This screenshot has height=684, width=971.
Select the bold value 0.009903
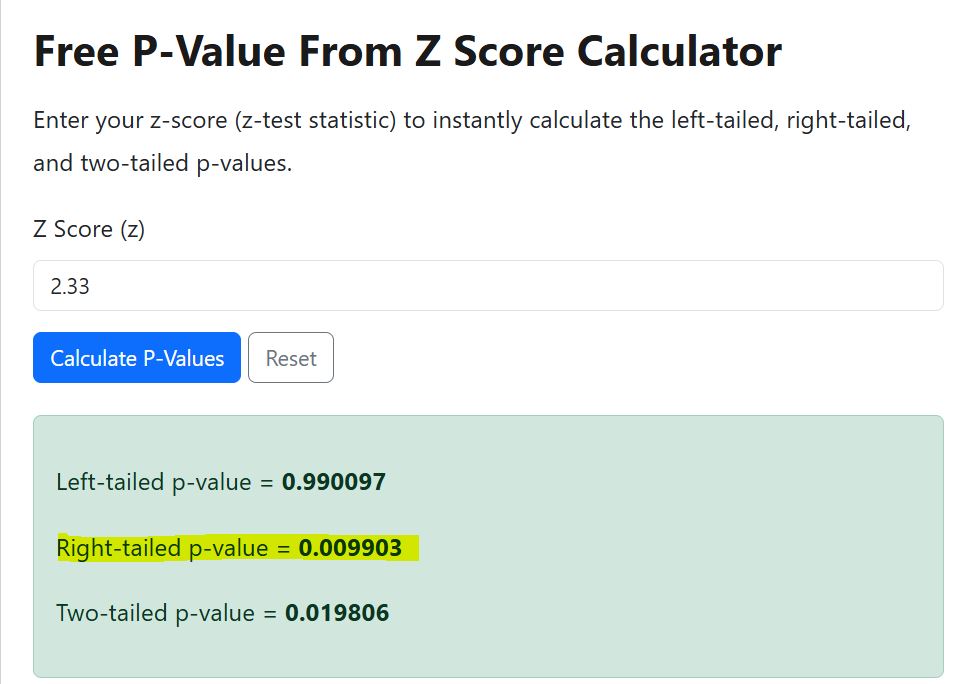[x=350, y=548]
